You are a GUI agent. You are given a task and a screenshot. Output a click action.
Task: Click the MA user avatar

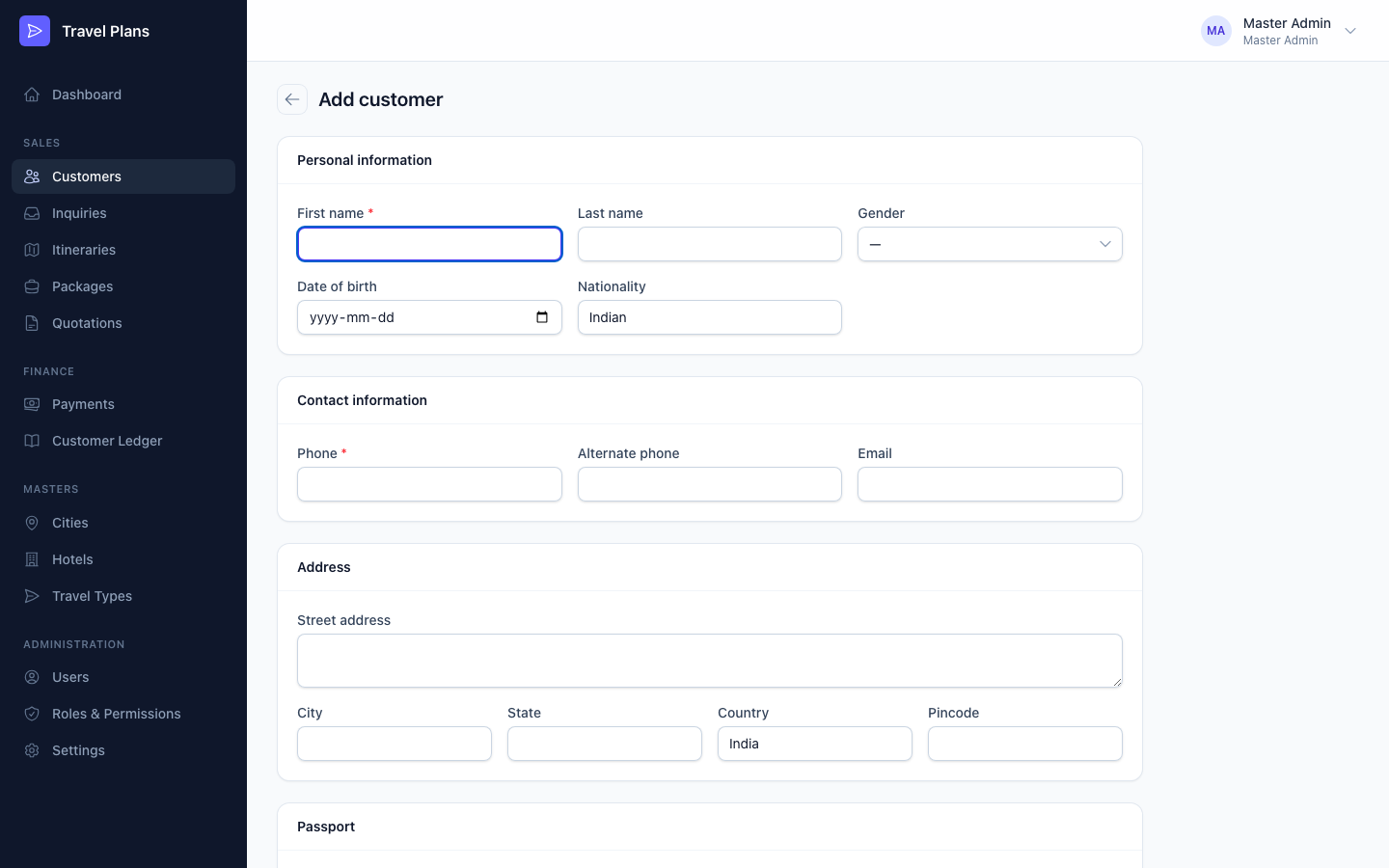(1216, 31)
